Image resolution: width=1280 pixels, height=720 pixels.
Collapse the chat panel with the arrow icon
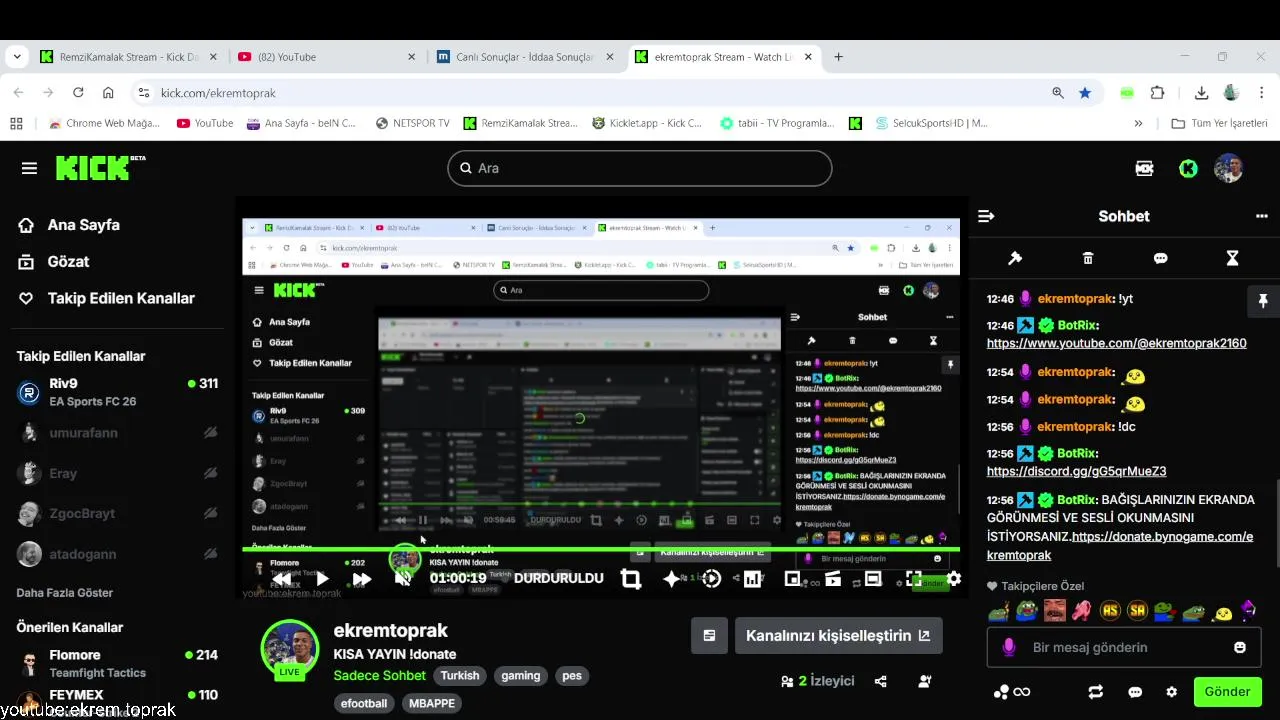[x=986, y=216]
